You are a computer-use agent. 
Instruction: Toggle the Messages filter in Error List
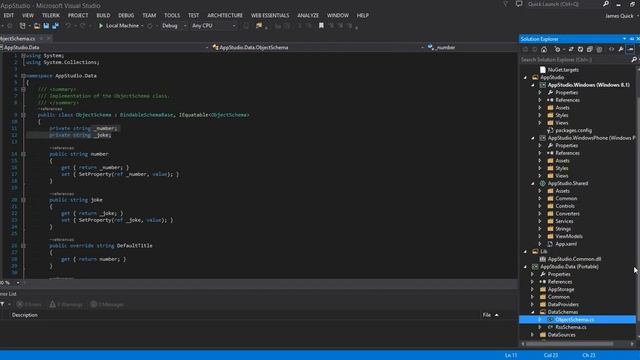107,304
